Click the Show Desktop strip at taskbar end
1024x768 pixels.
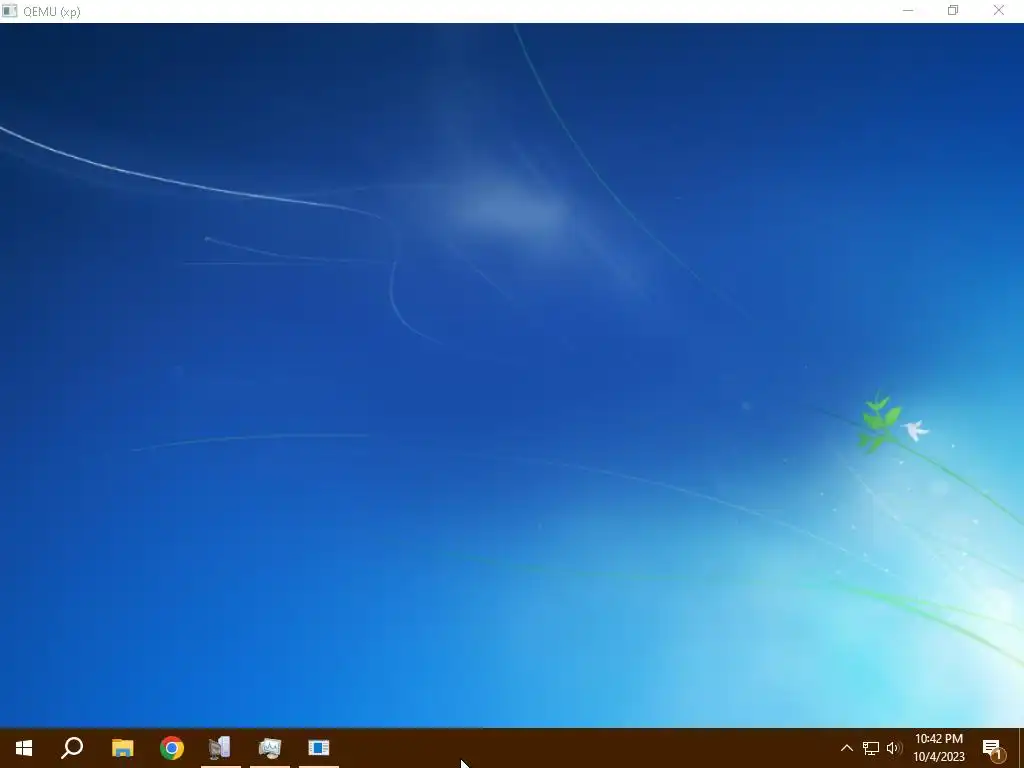pos(1021,748)
